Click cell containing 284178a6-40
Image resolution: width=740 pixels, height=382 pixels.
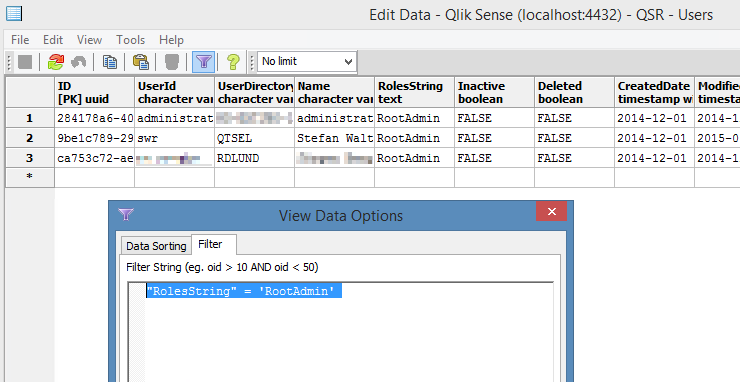coord(94,118)
